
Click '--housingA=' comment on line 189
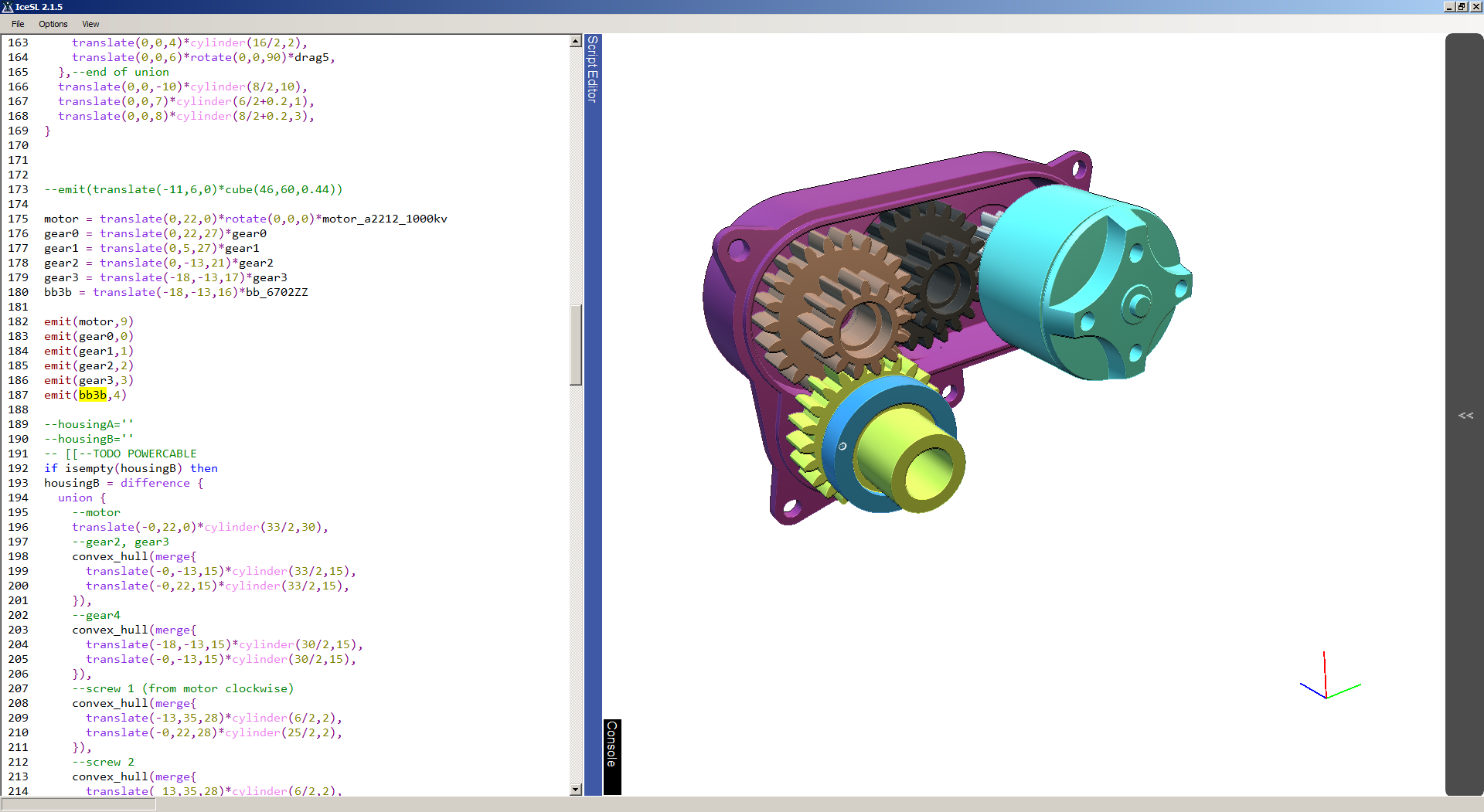point(89,424)
